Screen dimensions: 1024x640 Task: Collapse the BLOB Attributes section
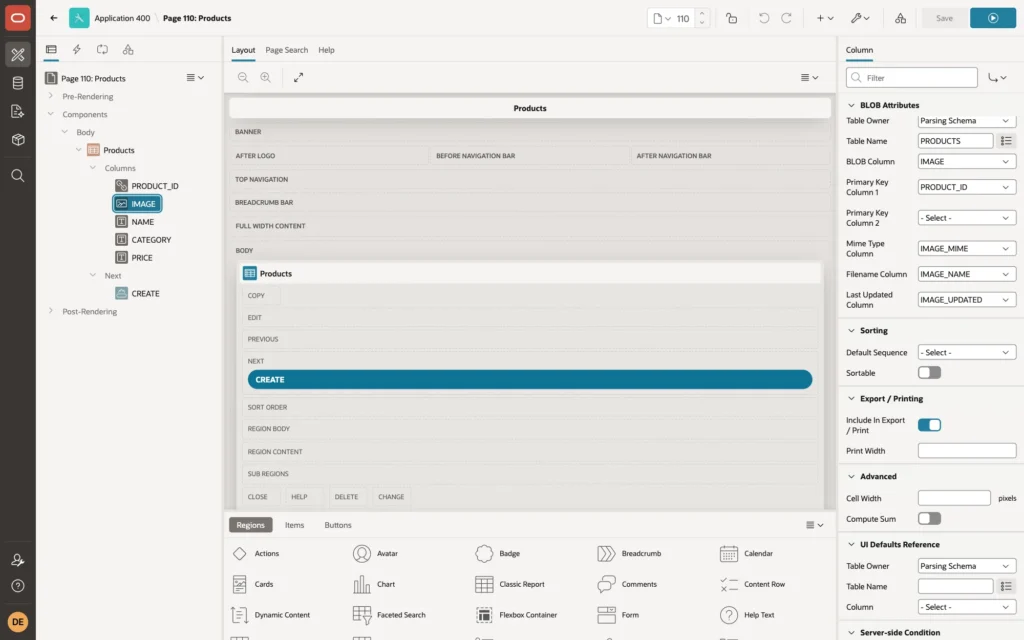click(x=851, y=105)
